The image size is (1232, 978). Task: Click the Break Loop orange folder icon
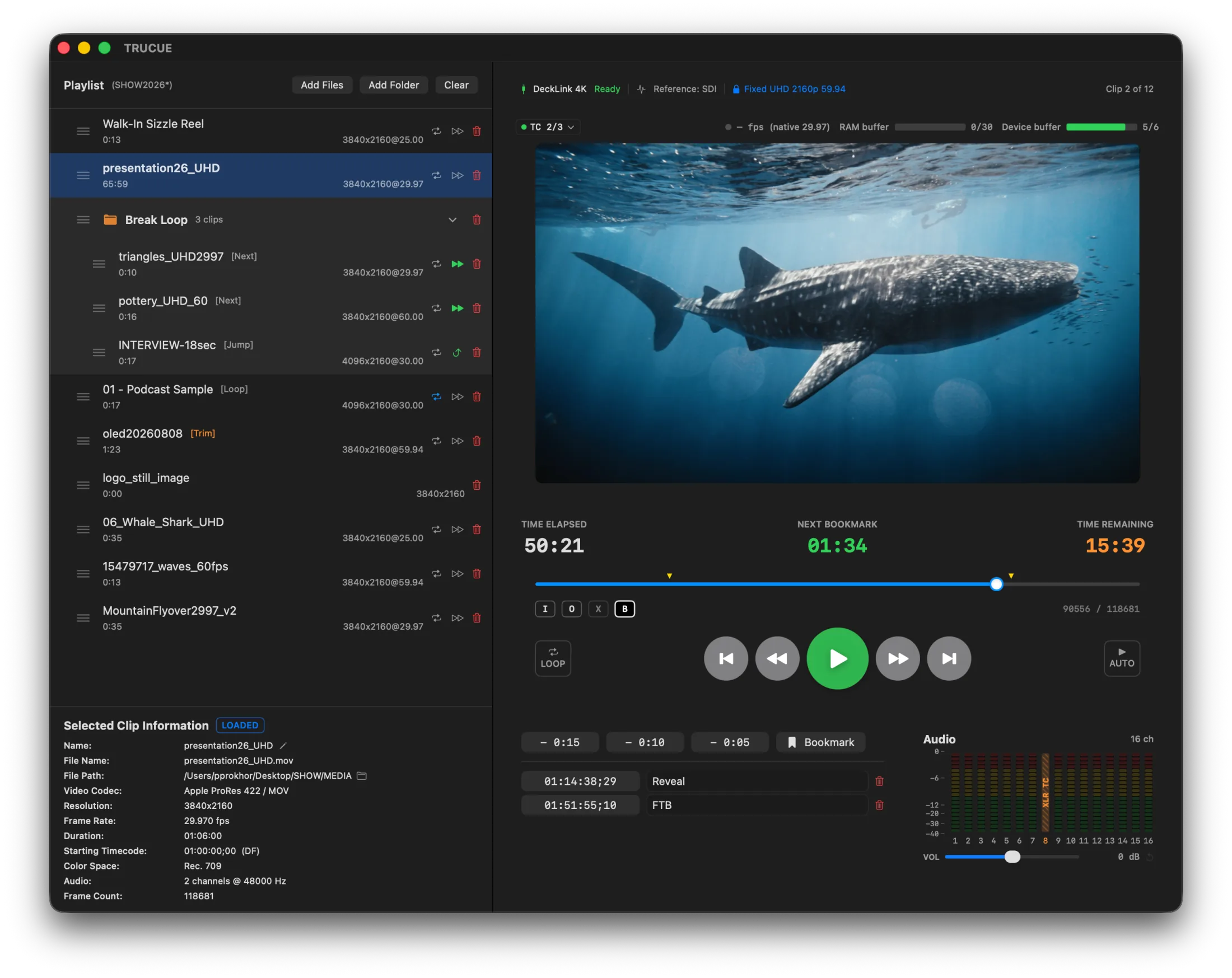pyautogui.click(x=110, y=219)
